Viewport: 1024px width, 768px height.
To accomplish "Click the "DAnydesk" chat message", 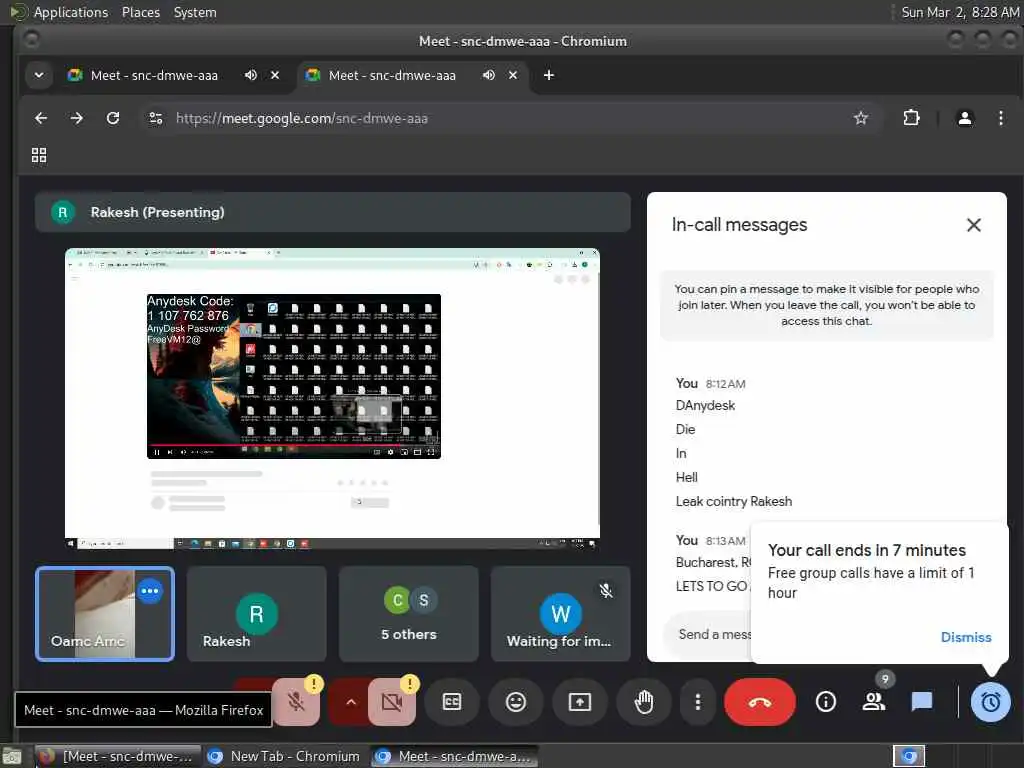I will point(705,405).
